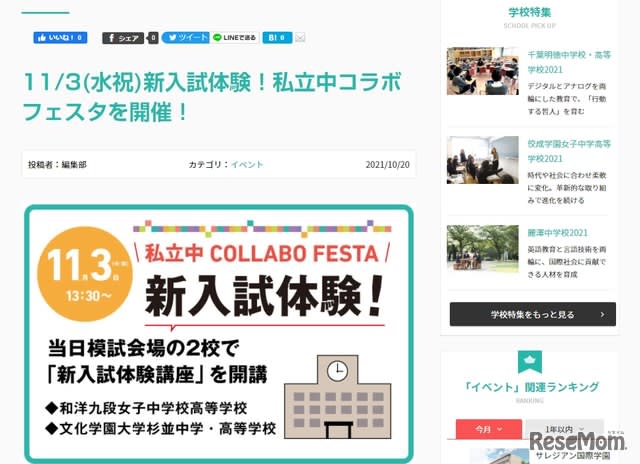Screen dimensions: 640x464
Task: Bookmark with the Hatena B! button
Action: [277, 38]
